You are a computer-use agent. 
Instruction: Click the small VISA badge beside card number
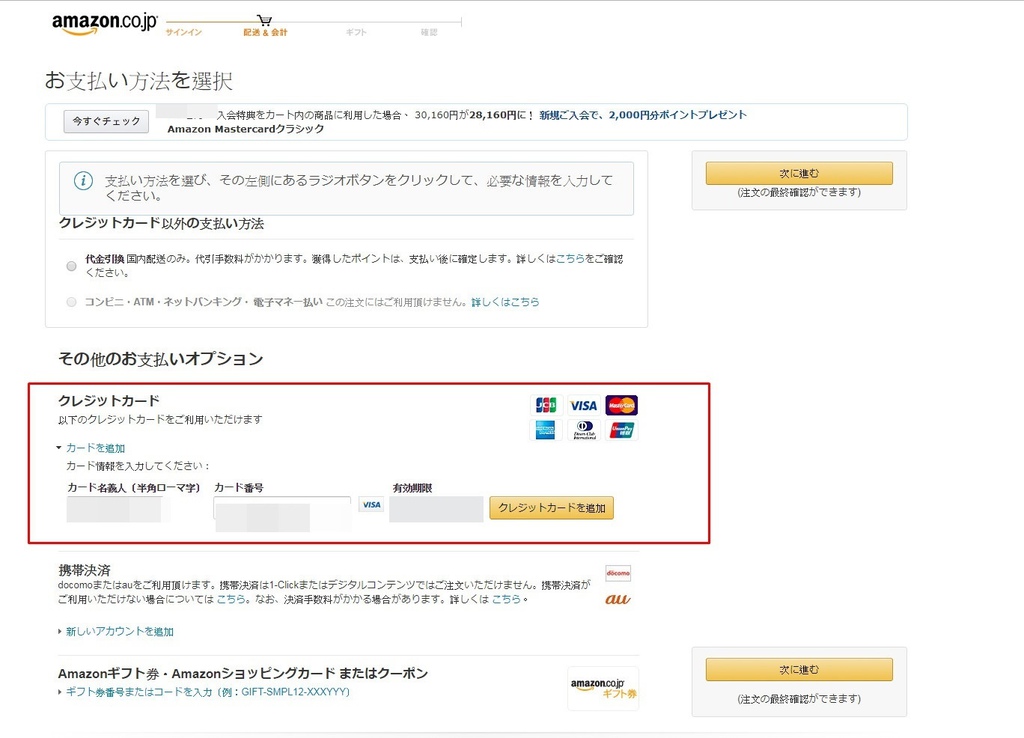coord(372,505)
